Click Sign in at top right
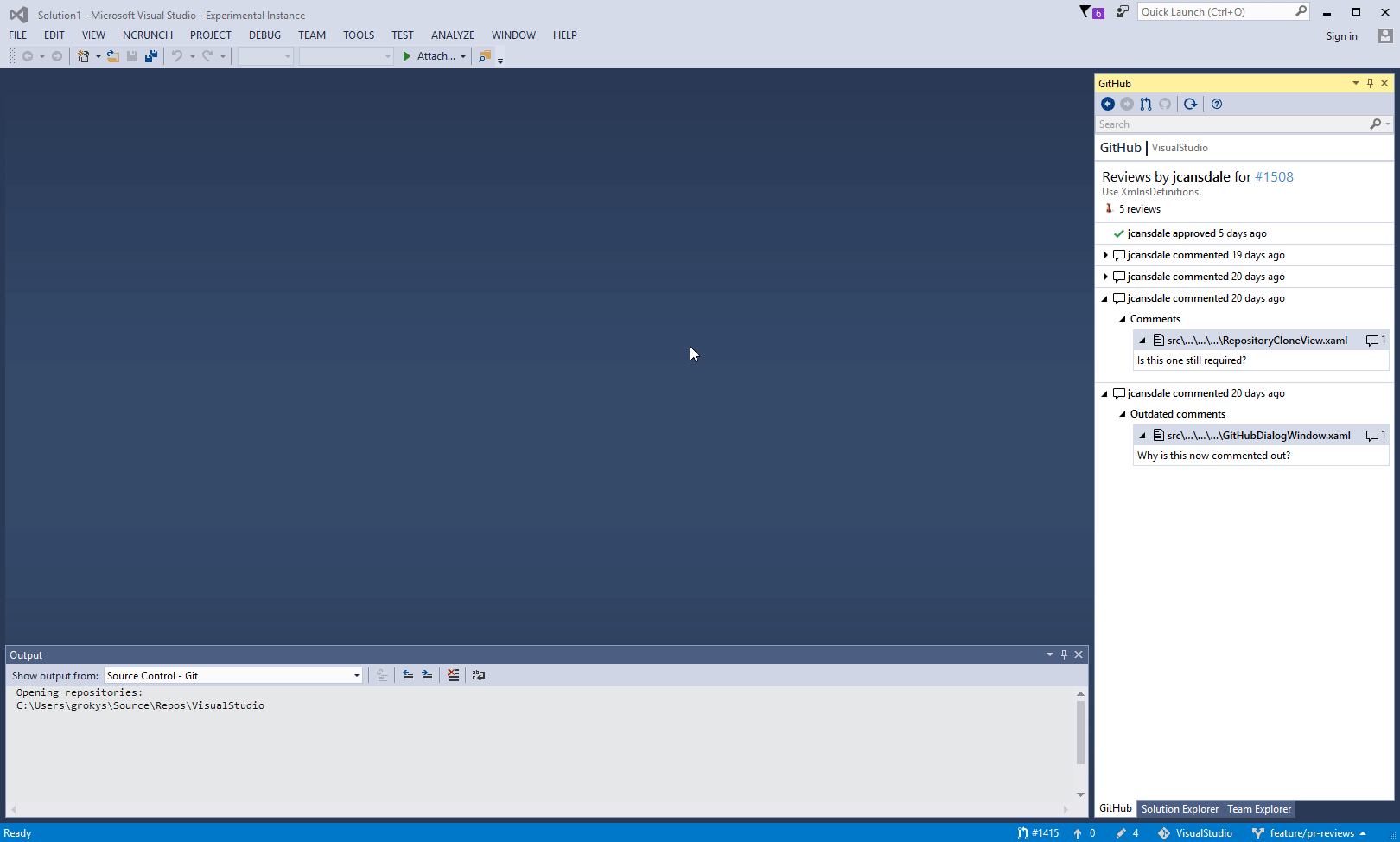The image size is (1400, 842). [x=1341, y=36]
